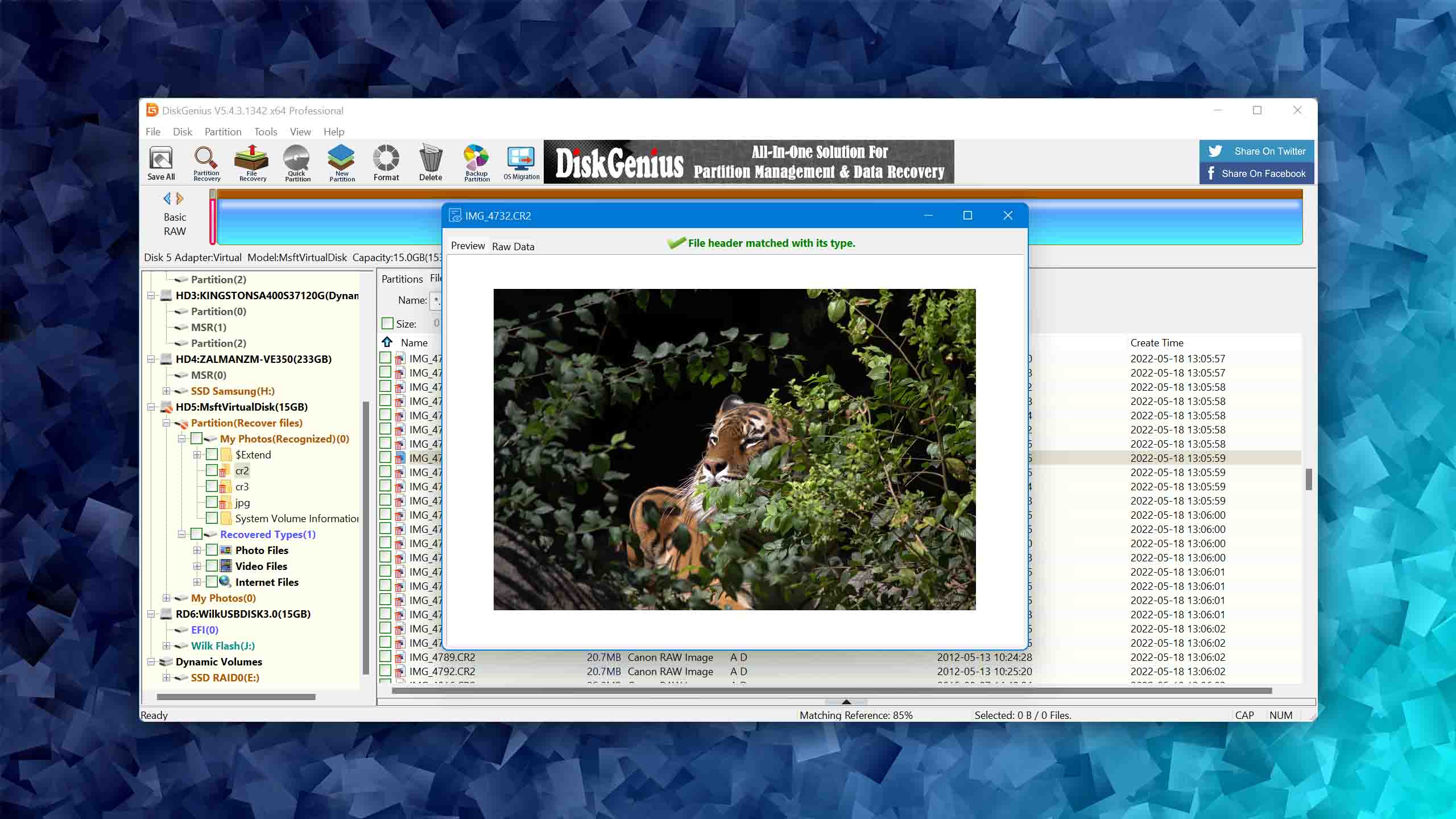The image size is (1456, 819).
Task: Launch the File Recovery tool
Action: click(252, 163)
